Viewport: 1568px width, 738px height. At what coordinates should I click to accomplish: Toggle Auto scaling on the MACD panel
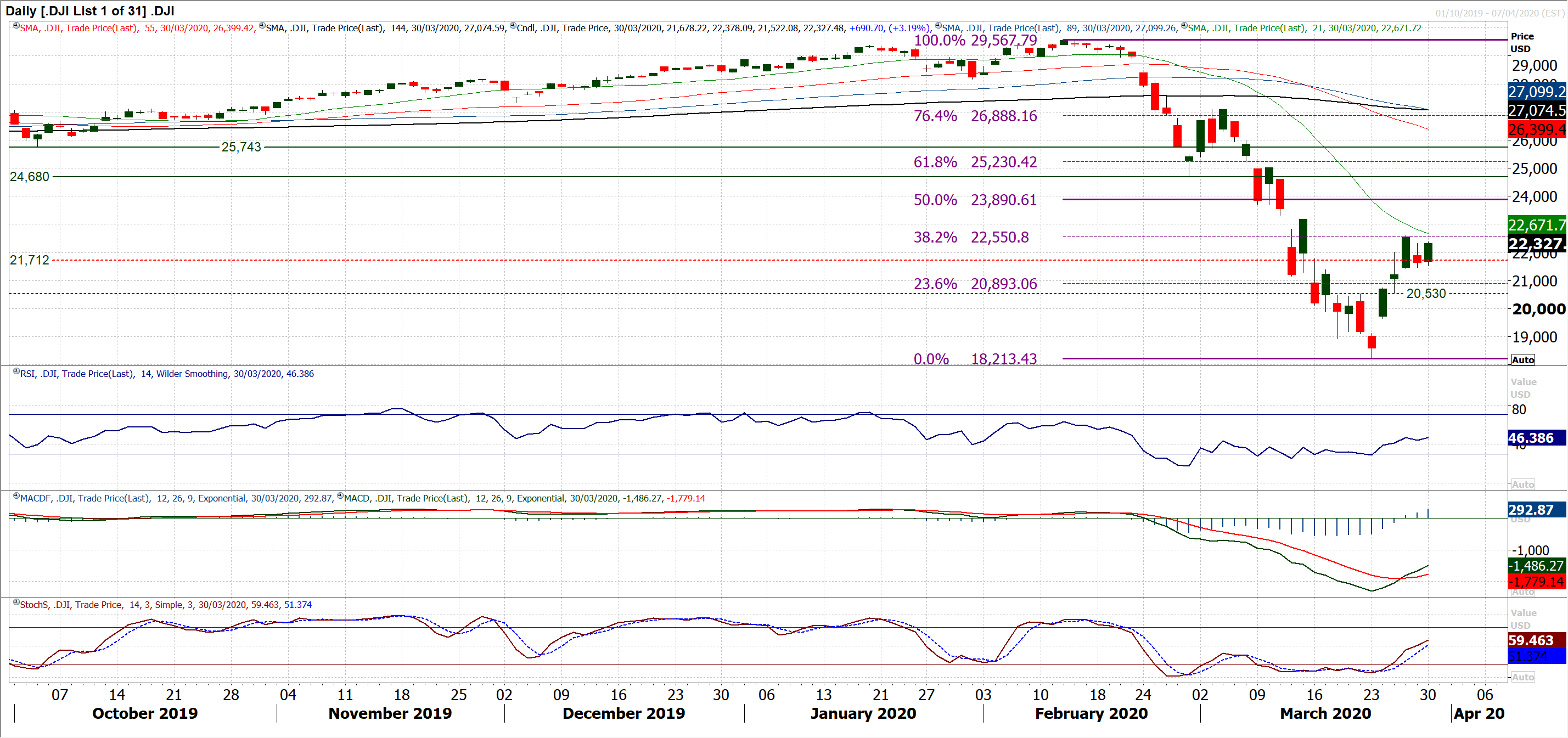point(1523,592)
